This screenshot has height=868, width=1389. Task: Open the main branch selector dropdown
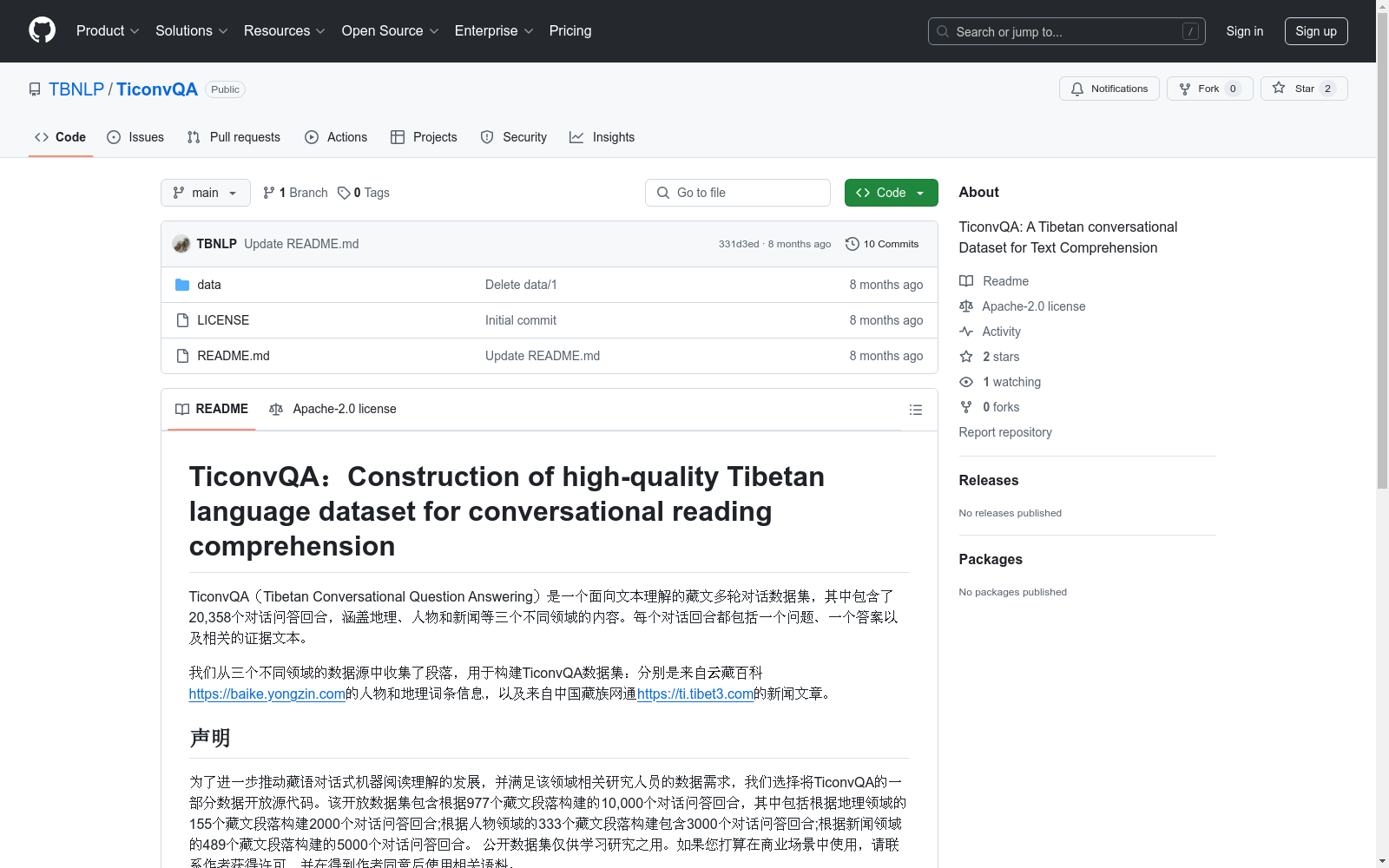pos(206,193)
